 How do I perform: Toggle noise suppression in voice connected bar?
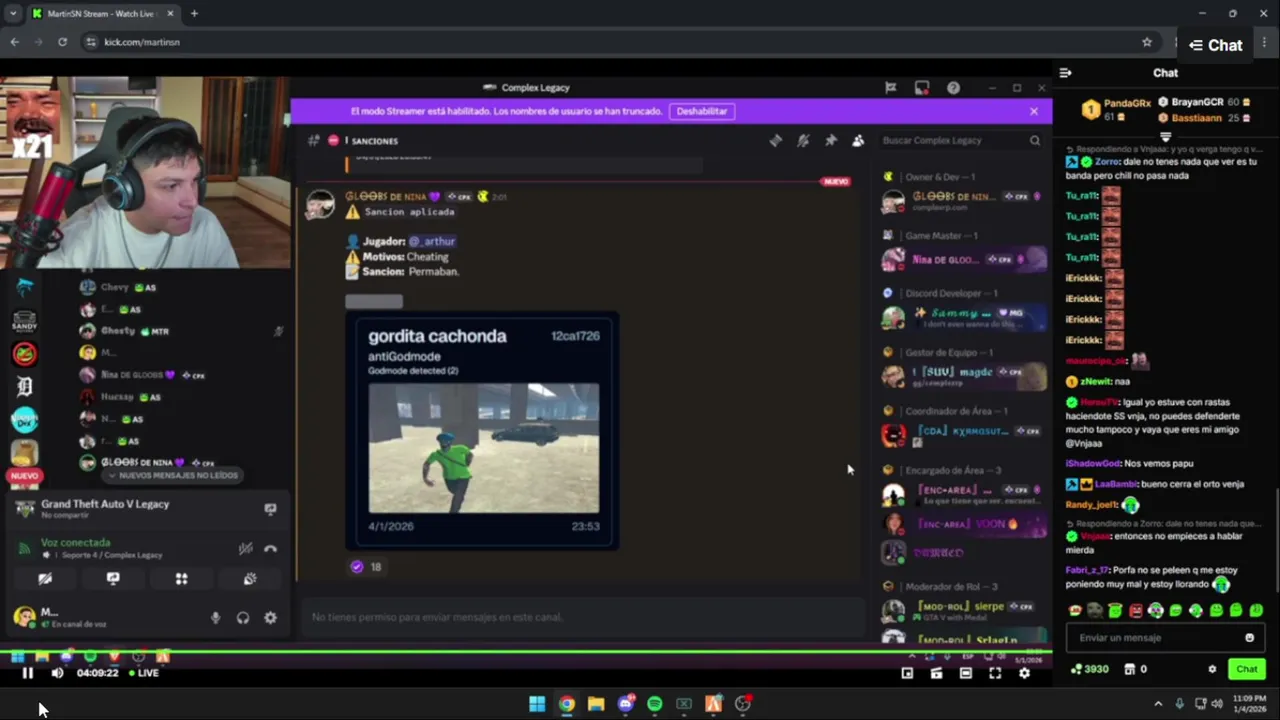[245, 548]
